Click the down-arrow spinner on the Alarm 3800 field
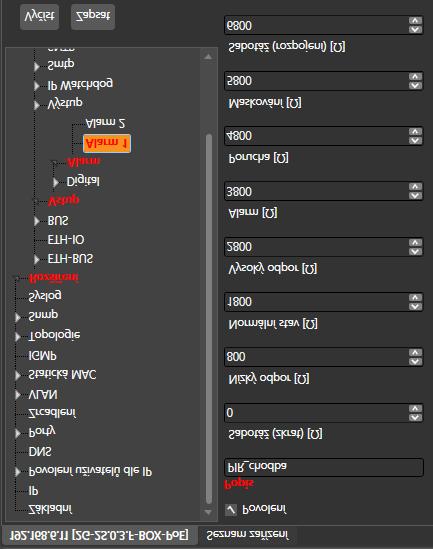The height and width of the screenshot is (549, 433). (415, 195)
